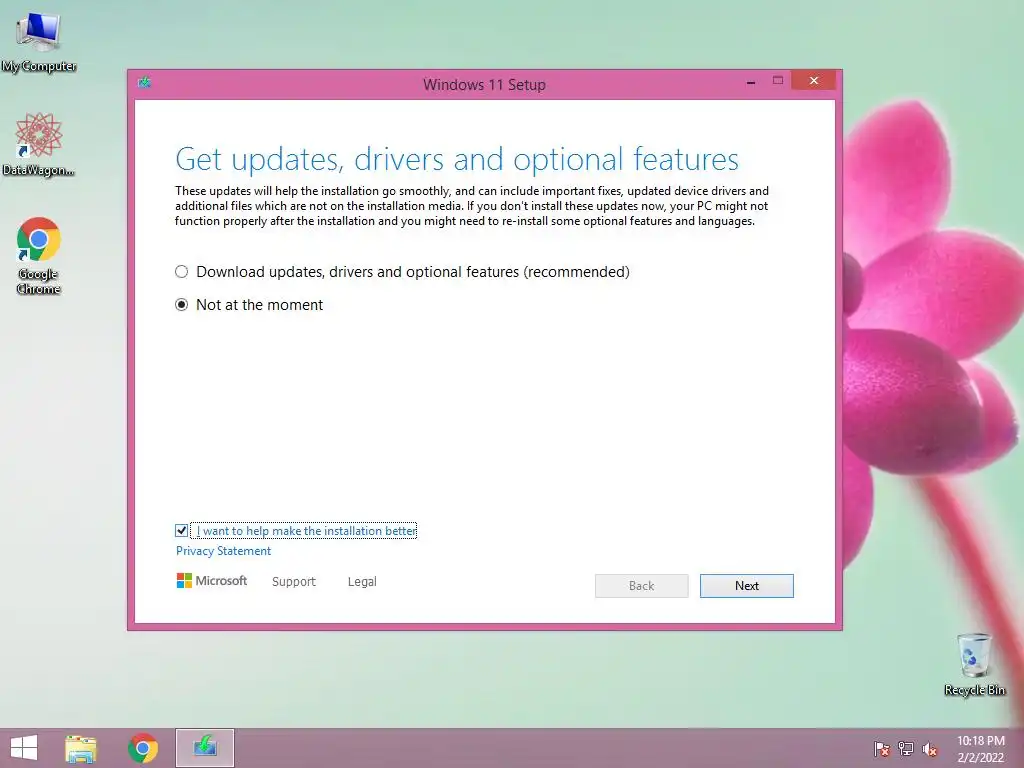Open the Privacy Statement link
Viewport: 1024px width, 768px height.
click(x=223, y=551)
